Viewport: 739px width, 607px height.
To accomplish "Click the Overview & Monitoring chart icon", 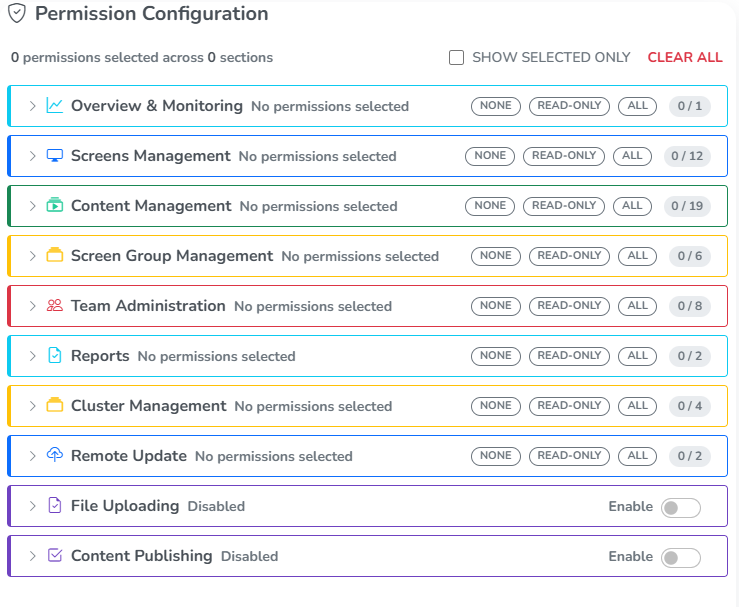I will 55,106.
